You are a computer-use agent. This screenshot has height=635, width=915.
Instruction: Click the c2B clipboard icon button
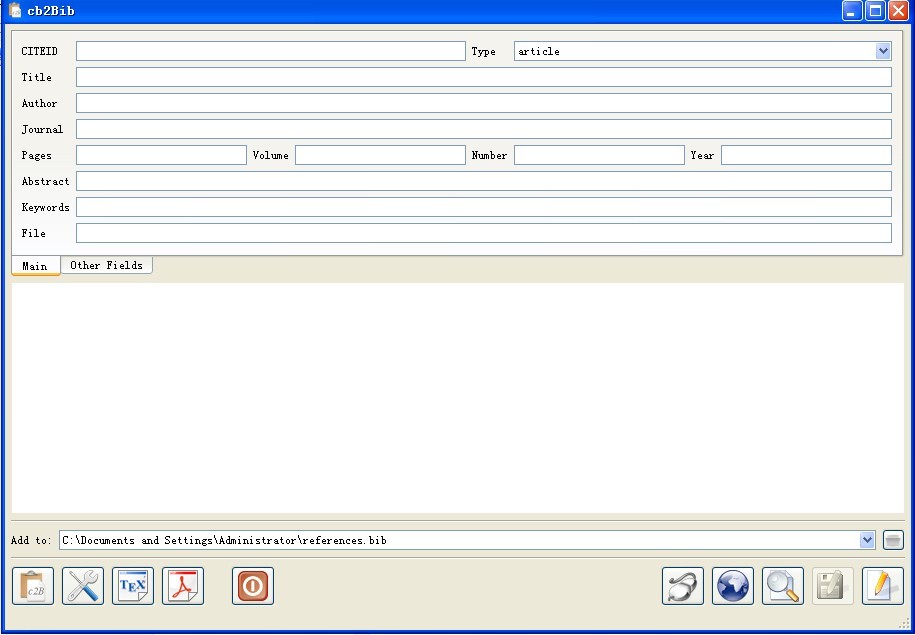tap(33, 586)
